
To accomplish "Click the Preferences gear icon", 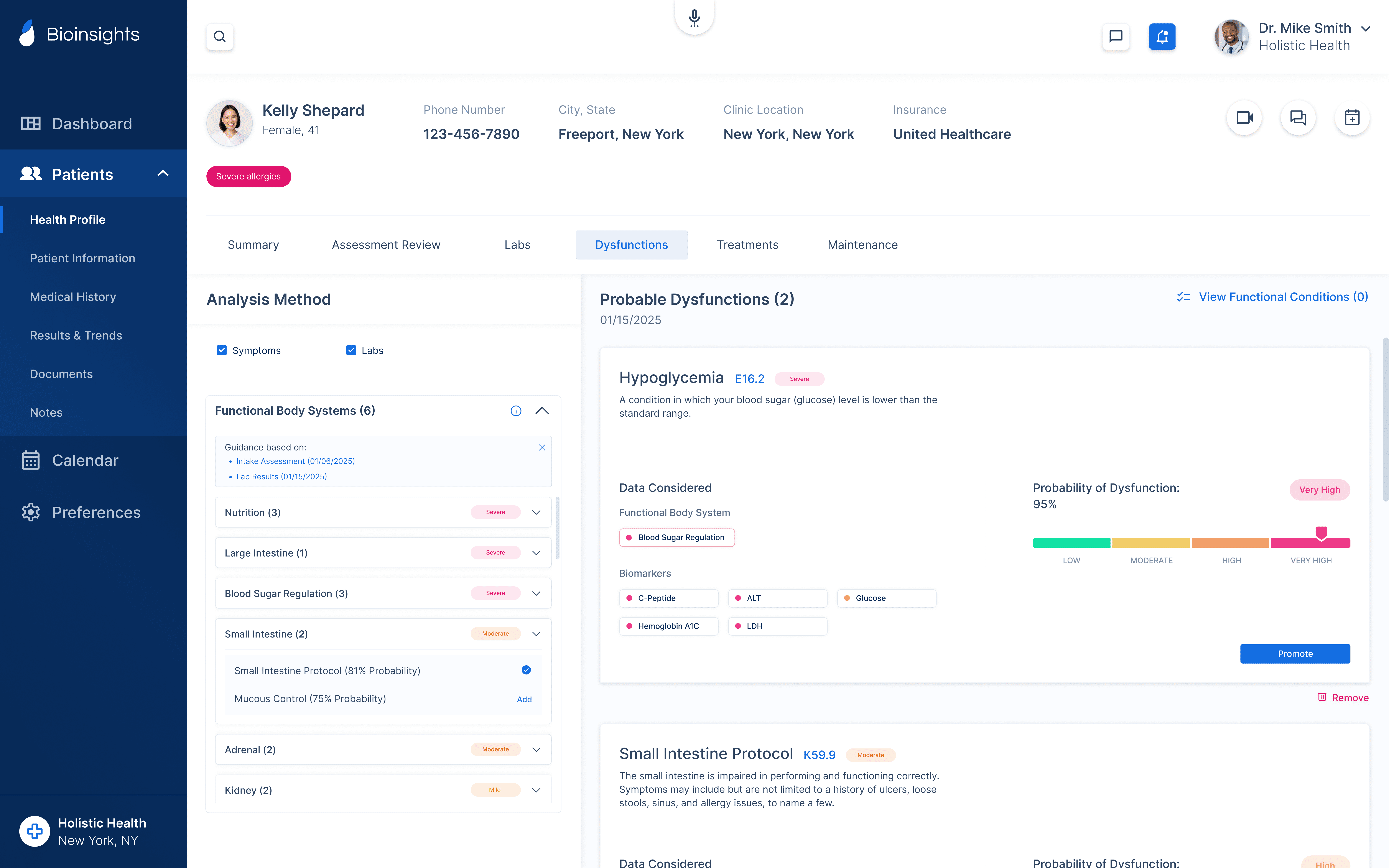I will (x=31, y=512).
